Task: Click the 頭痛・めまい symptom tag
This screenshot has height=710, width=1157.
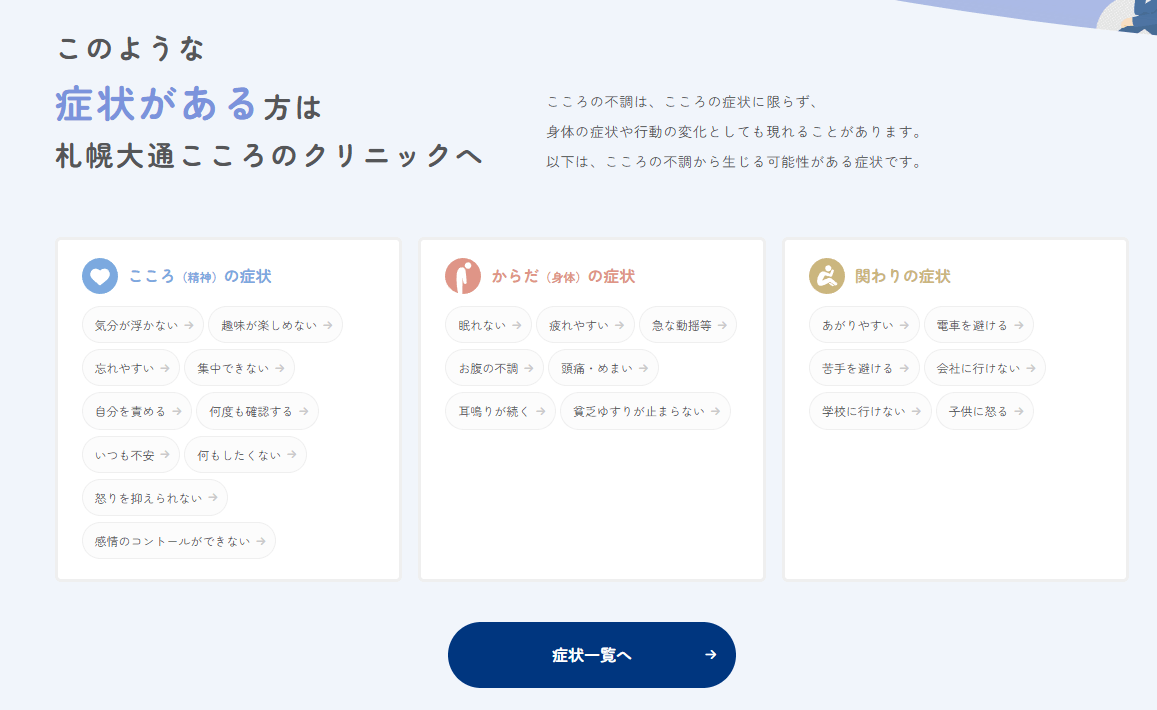Action: pyautogui.click(x=603, y=368)
